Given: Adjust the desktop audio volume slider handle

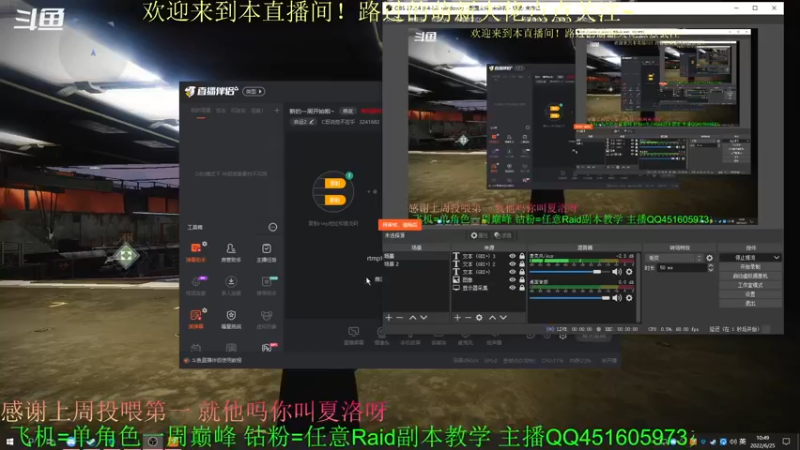Looking at the screenshot, I should coord(606,298).
